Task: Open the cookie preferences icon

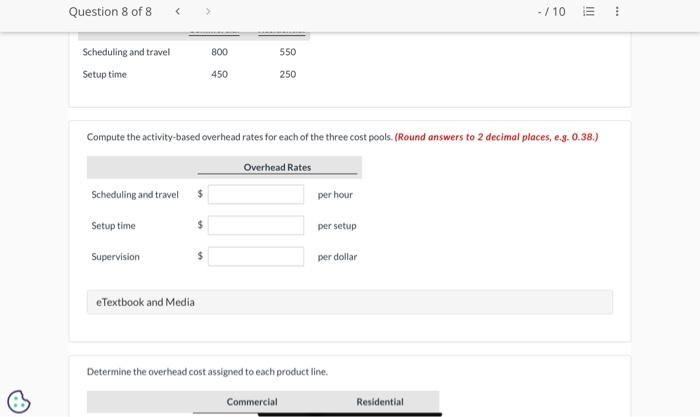Action: 19,401
